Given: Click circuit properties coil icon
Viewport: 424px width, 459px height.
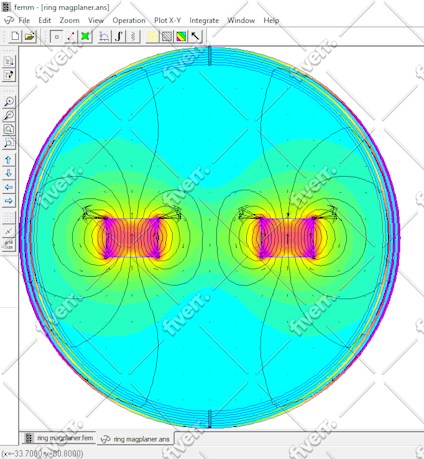Looking at the screenshot, I should tap(133, 36).
